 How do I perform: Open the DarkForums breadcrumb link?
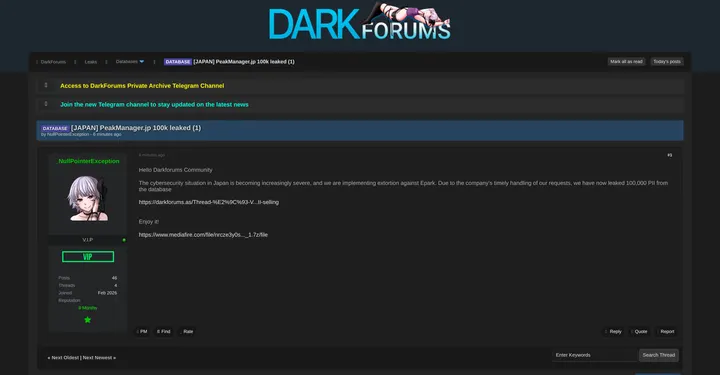coord(53,62)
